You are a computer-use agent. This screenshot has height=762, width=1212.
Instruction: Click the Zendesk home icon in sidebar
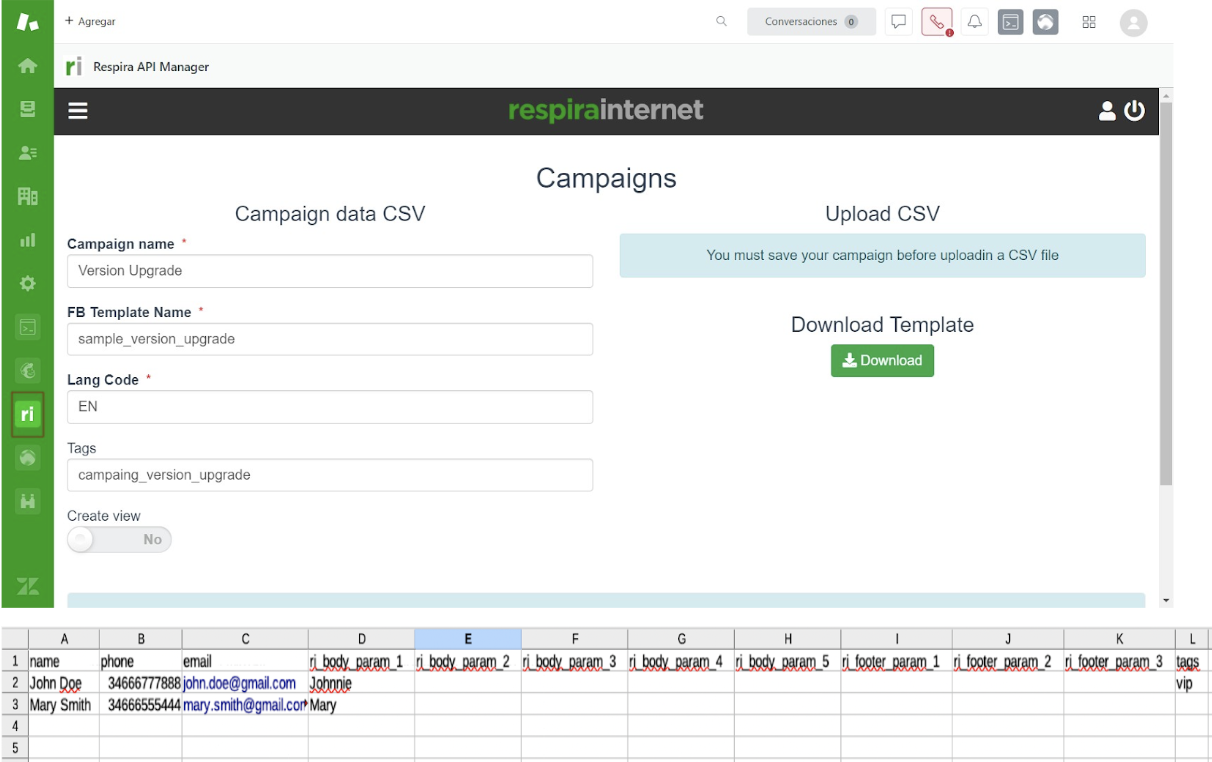click(x=28, y=66)
